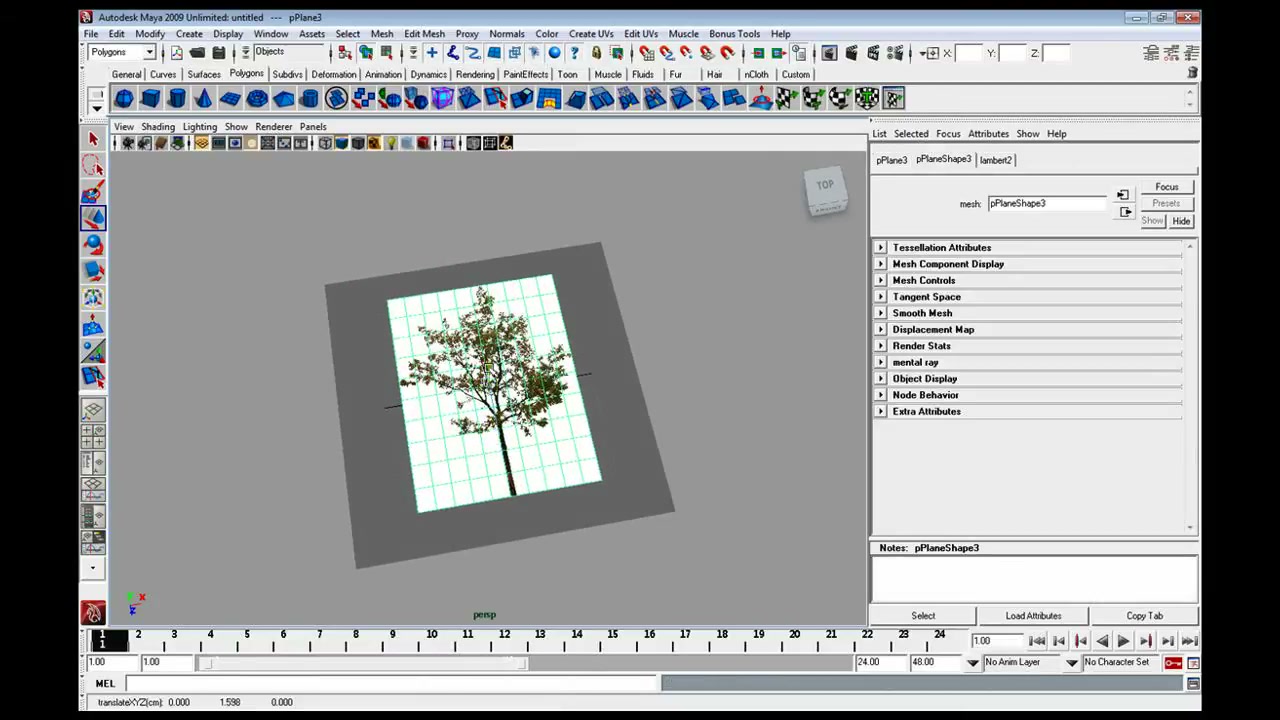Create a polygon sphere from the shelf
Viewport: 1280px width, 720px height.
point(123,98)
